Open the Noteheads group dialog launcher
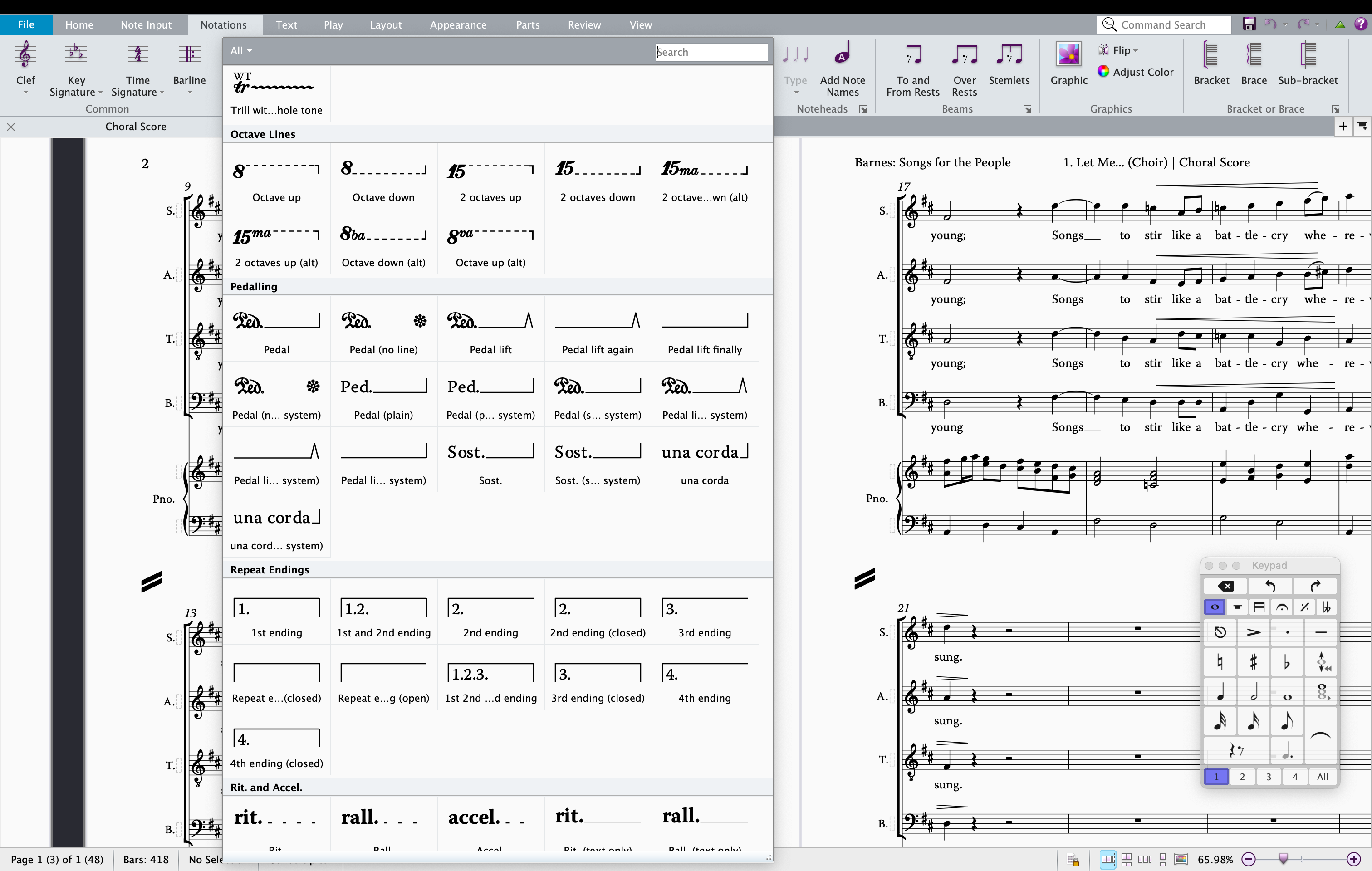 pos(863,109)
